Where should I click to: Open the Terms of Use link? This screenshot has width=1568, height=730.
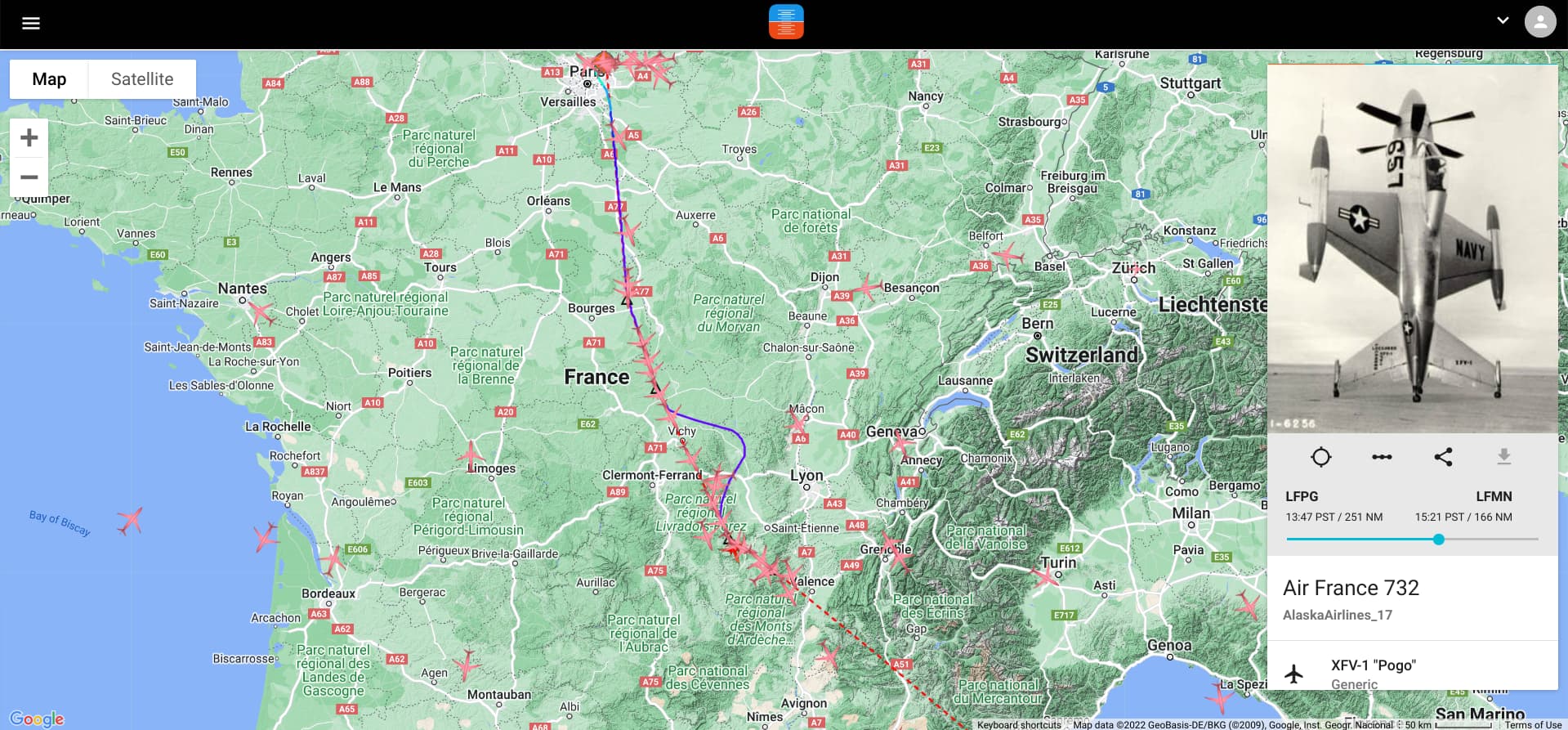click(x=1533, y=725)
